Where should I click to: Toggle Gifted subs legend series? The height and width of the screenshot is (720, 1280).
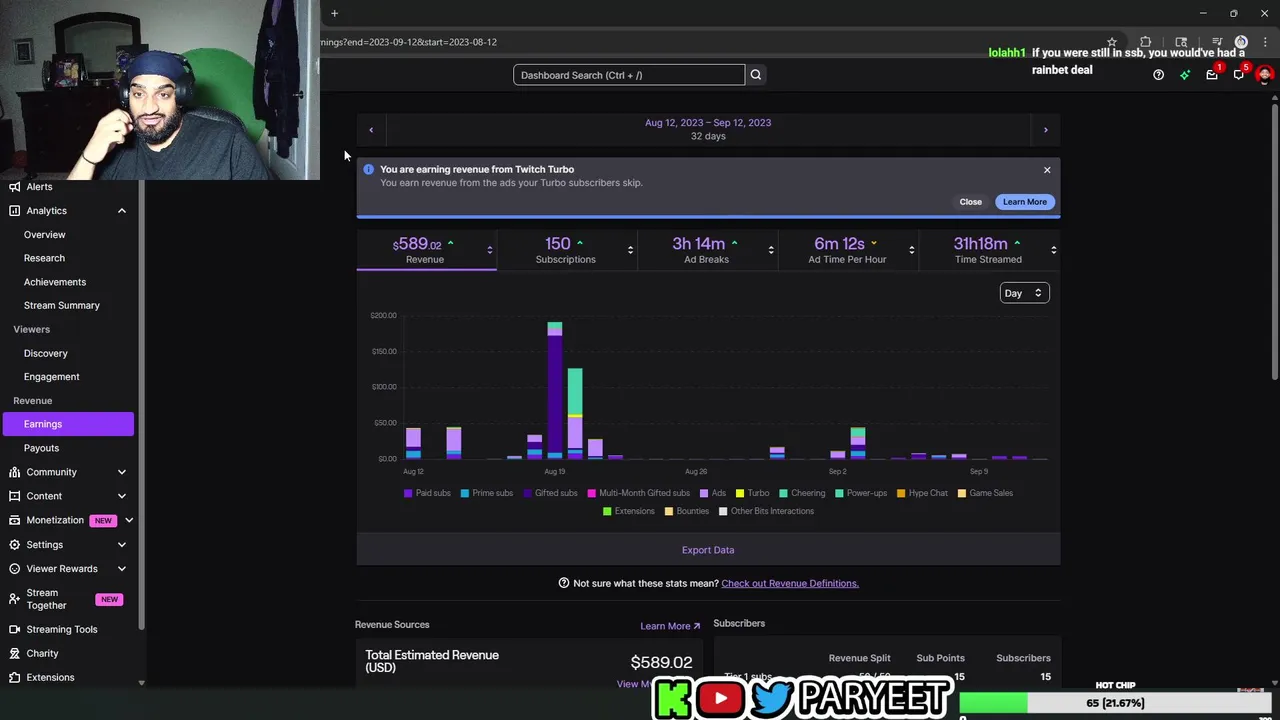pos(550,493)
